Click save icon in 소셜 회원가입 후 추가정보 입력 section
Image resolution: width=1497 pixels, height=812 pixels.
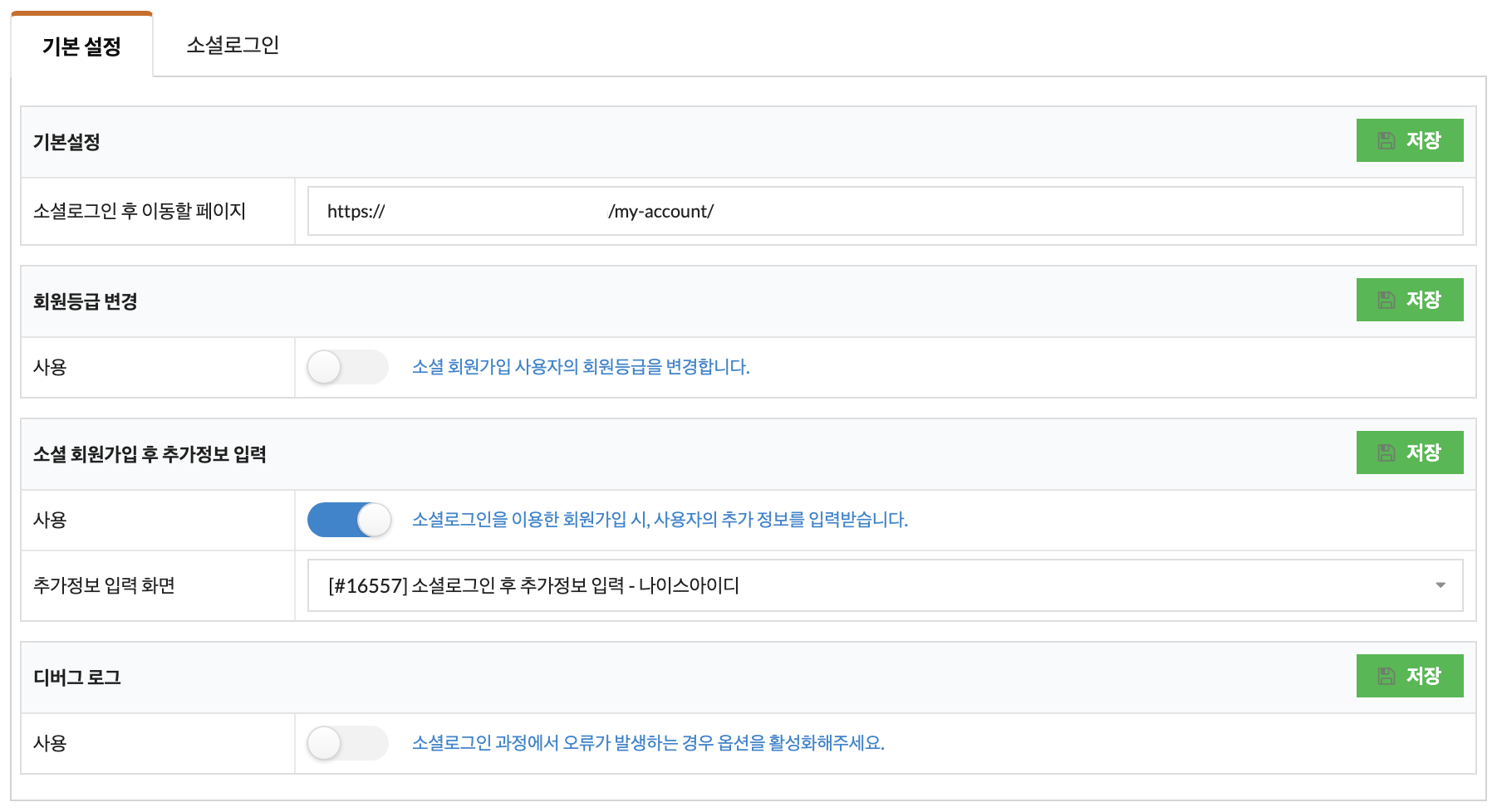pyautogui.click(x=1386, y=452)
